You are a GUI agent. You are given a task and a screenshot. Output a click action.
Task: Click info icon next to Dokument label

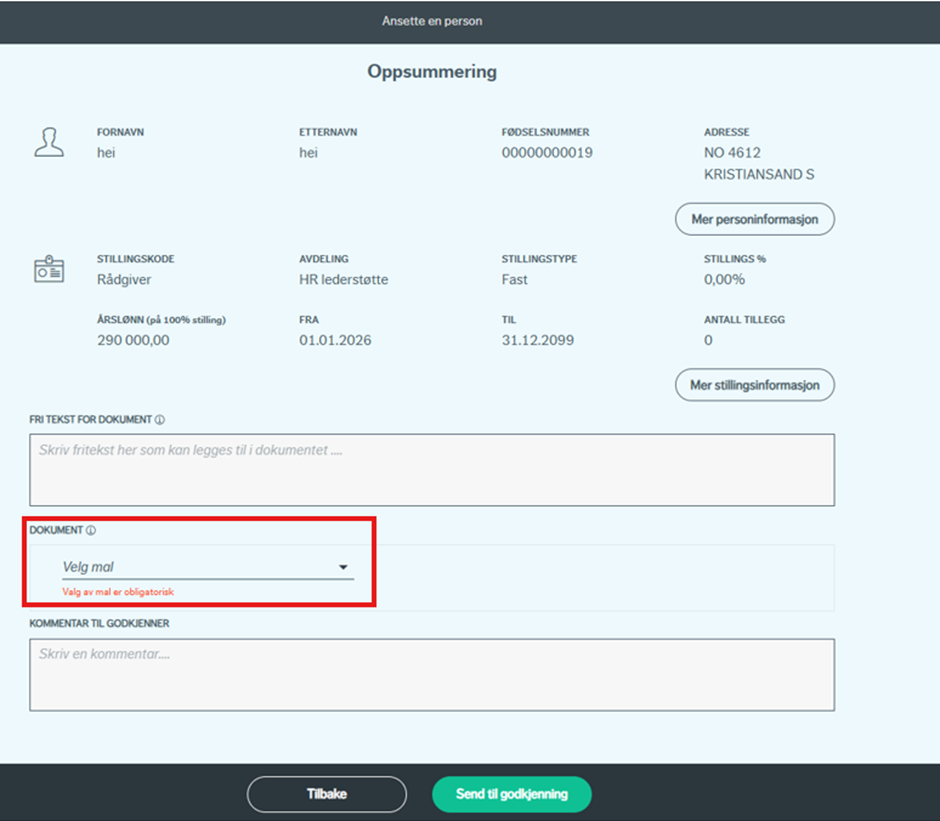click(91, 530)
